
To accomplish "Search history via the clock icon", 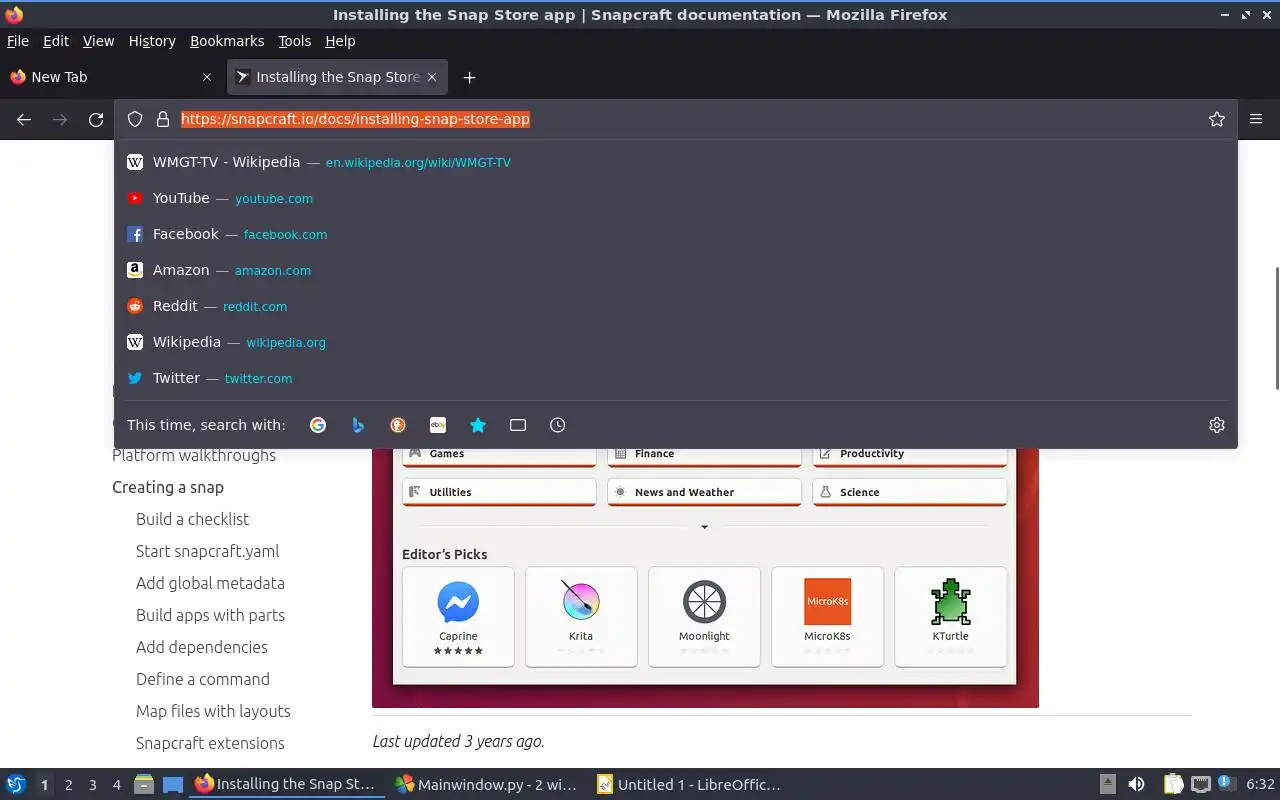I will (558, 425).
